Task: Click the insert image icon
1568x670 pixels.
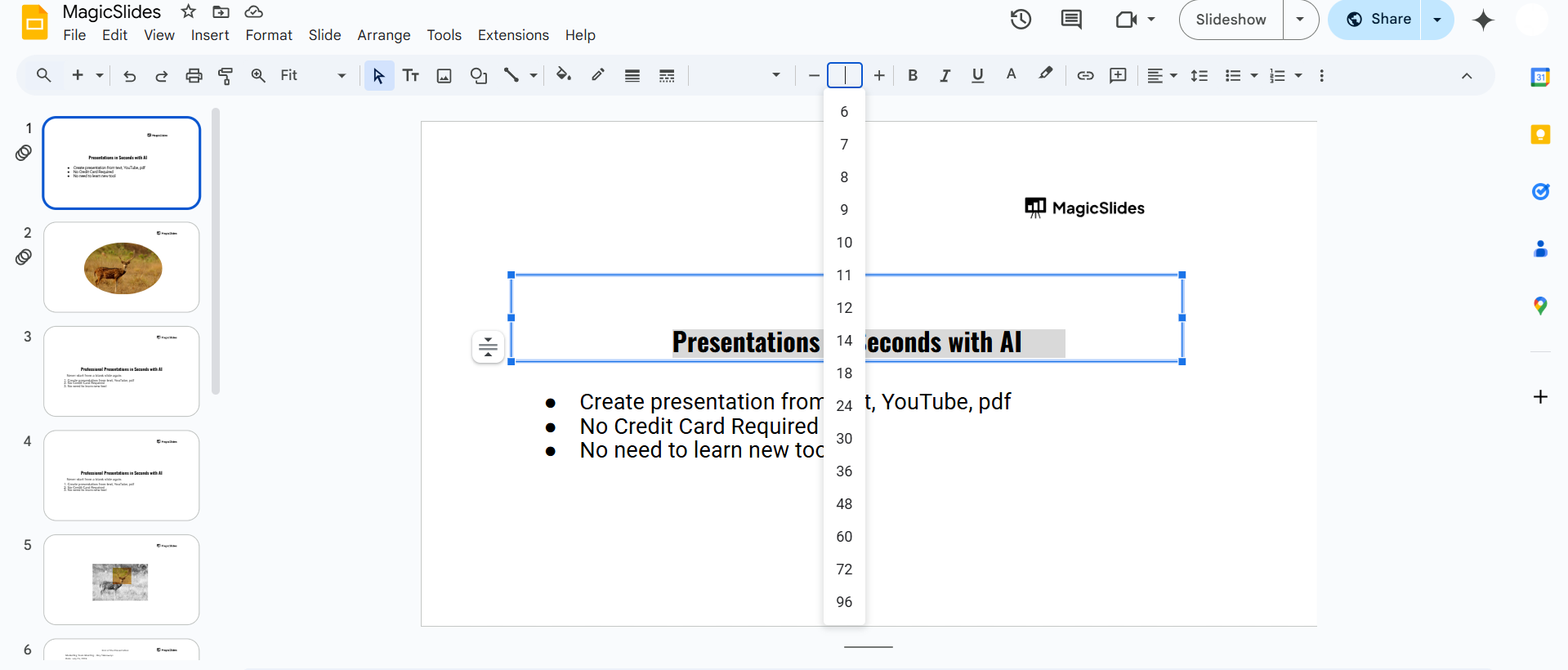Action: click(x=444, y=76)
